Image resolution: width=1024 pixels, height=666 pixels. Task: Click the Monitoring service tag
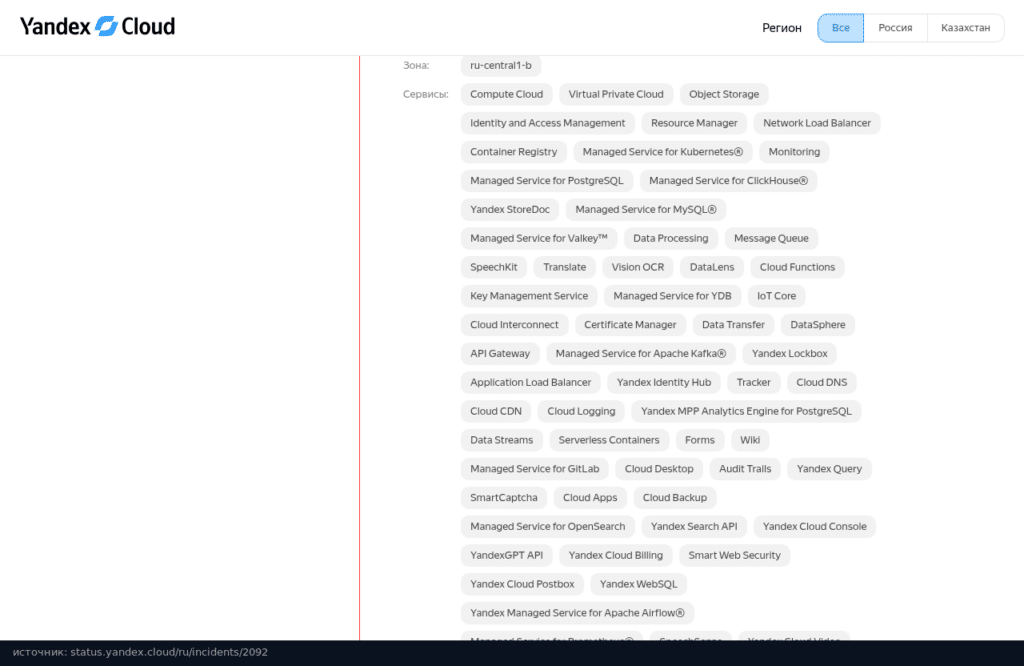click(x=794, y=151)
